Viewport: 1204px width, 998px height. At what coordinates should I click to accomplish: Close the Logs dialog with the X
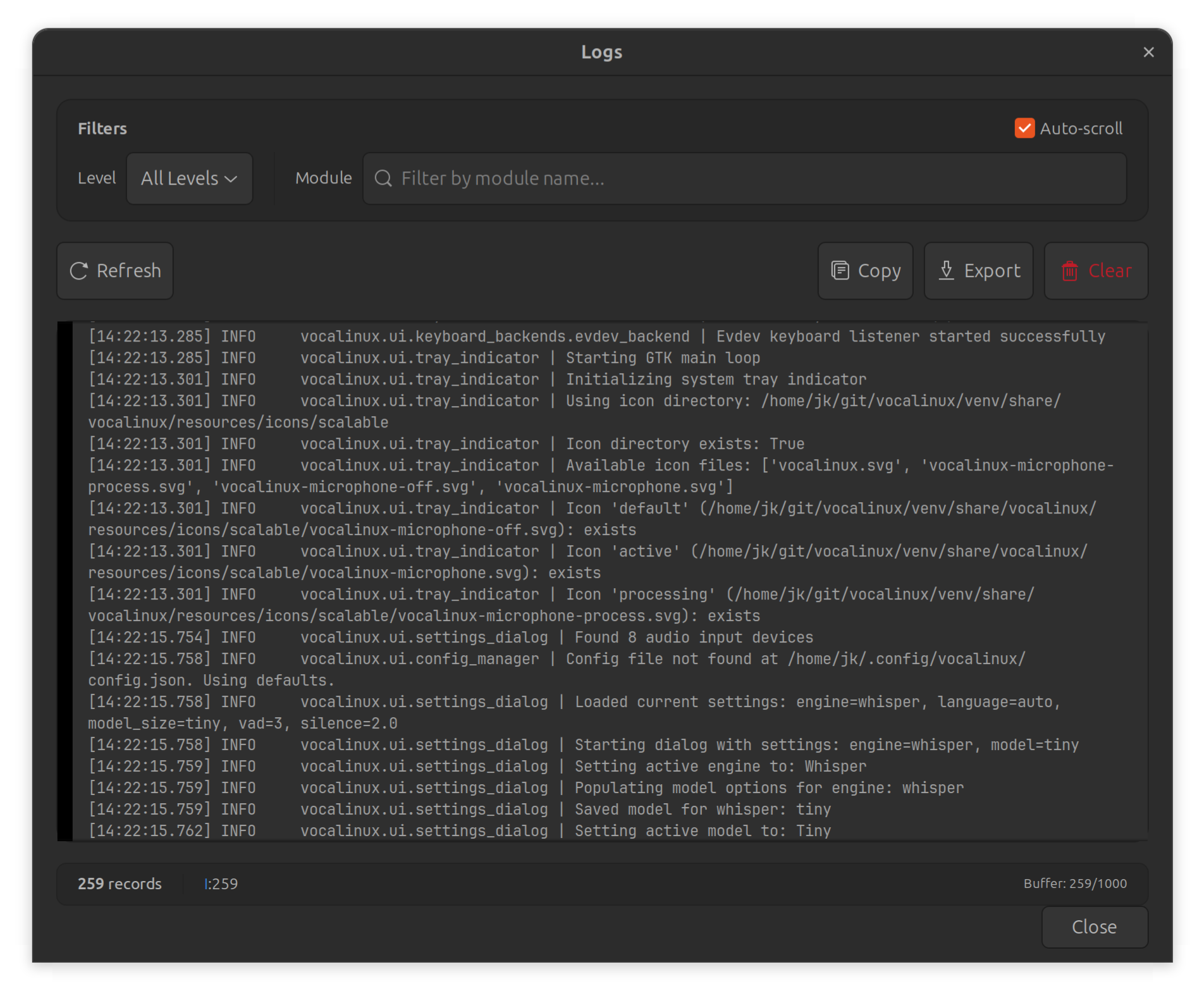[x=1148, y=52]
